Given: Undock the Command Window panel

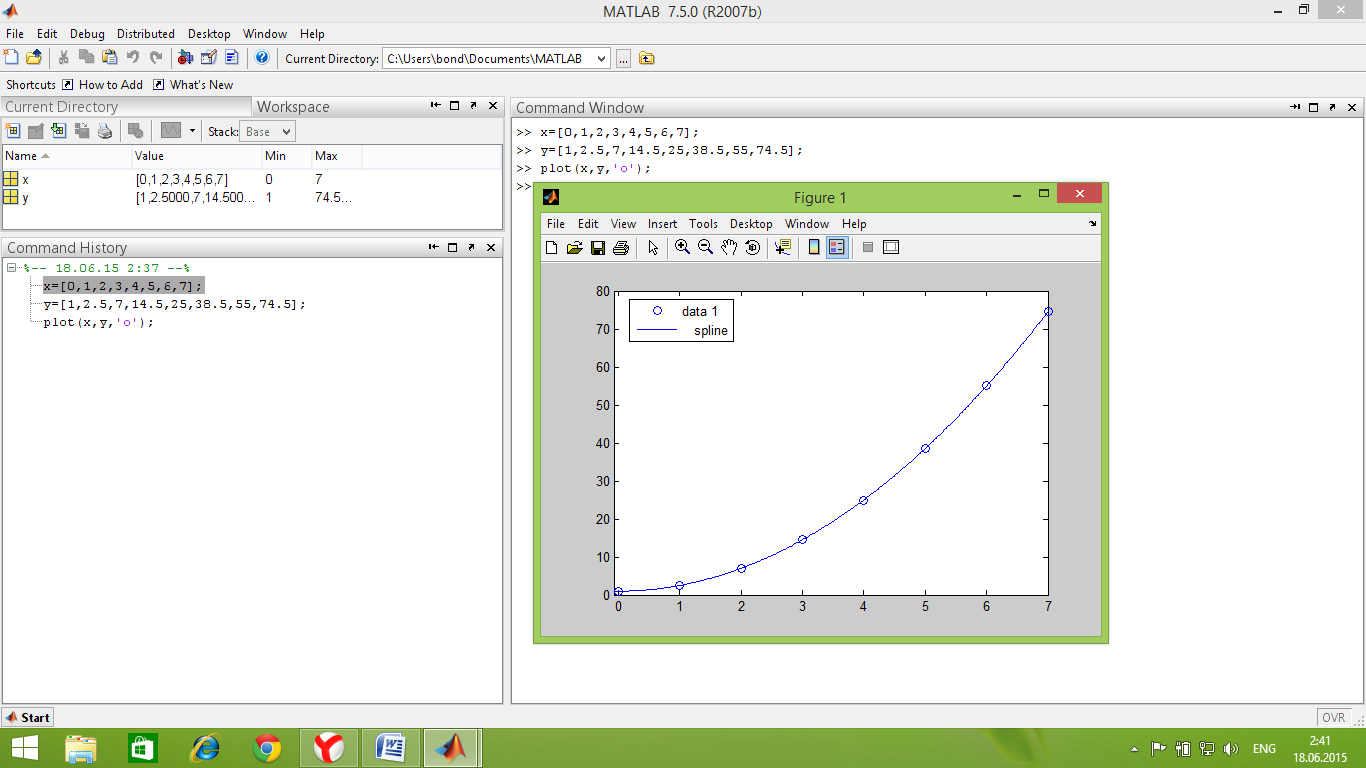Looking at the screenshot, I should (x=1333, y=107).
